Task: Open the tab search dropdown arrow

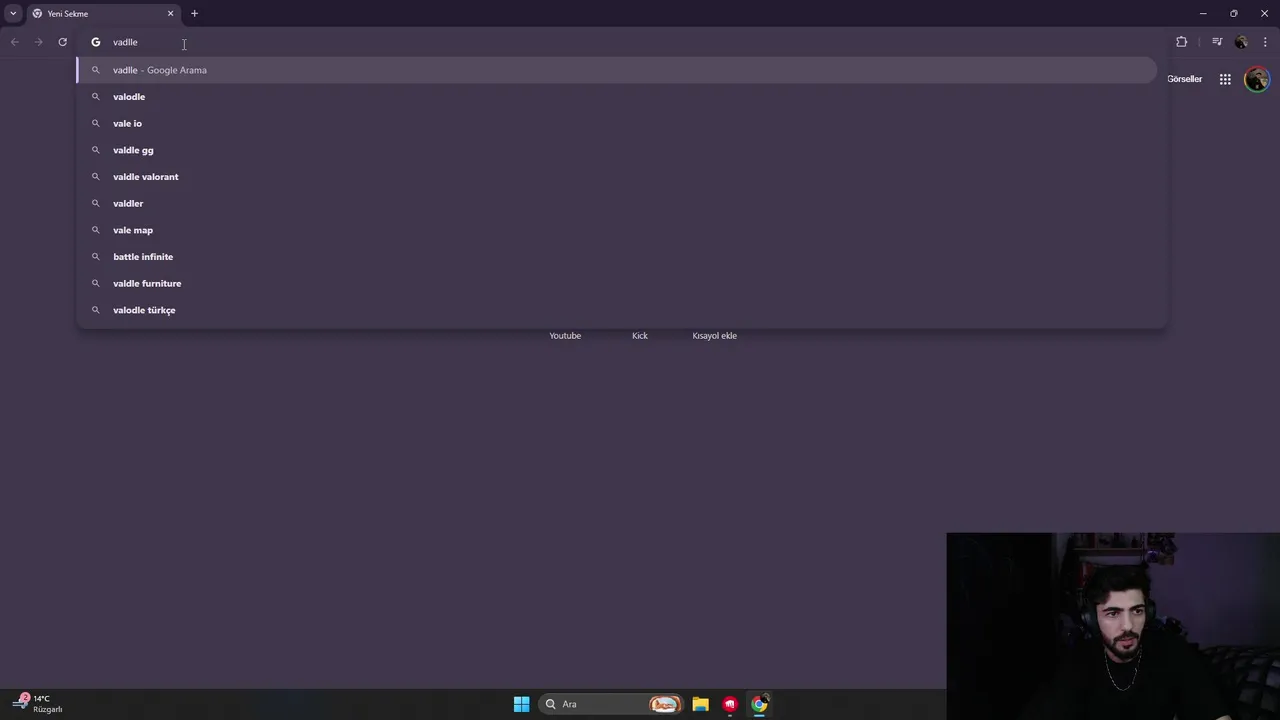Action: coord(13,14)
